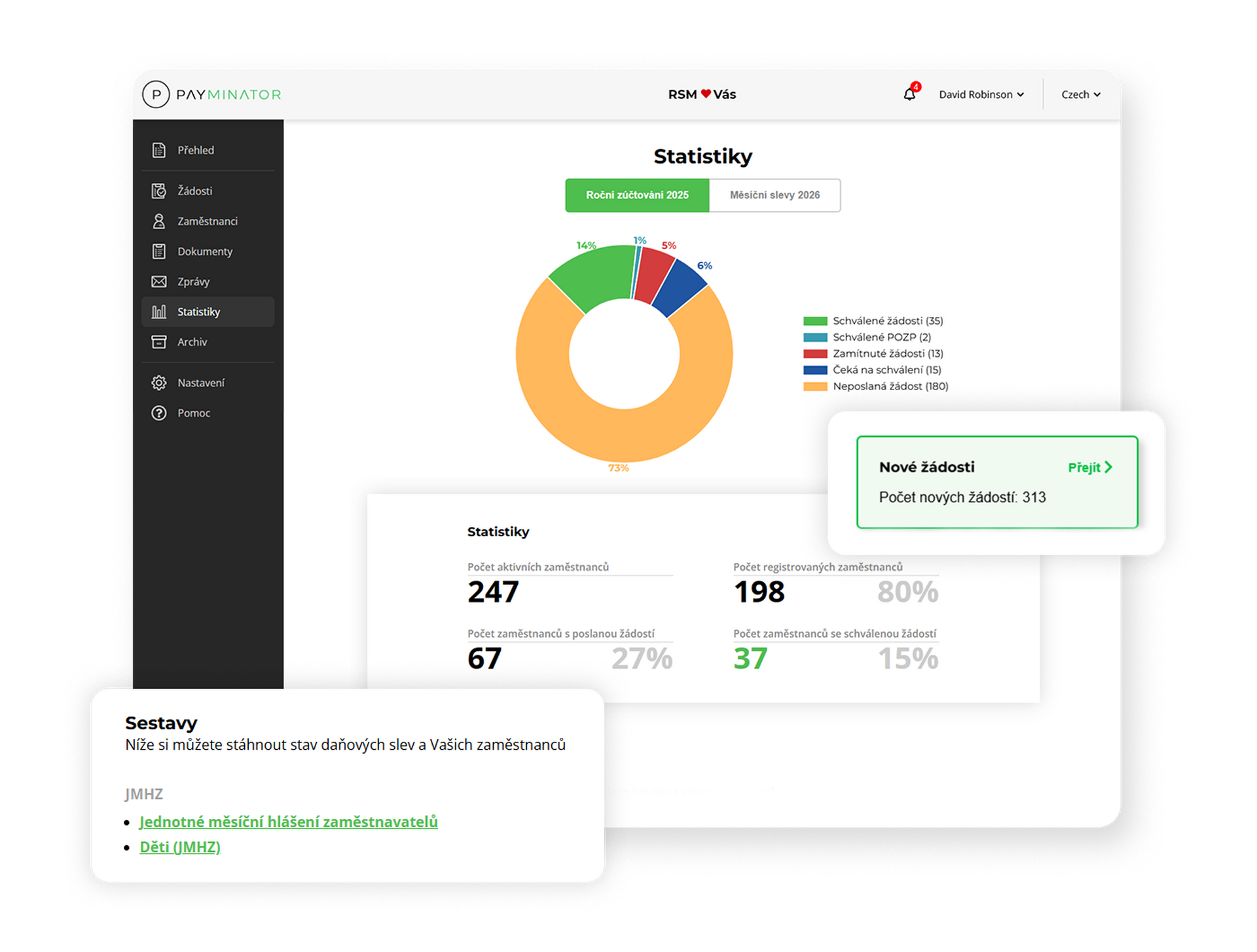Open the Děti (JMHZ) report link
The width and height of the screenshot is (1257, 952).
[x=180, y=847]
